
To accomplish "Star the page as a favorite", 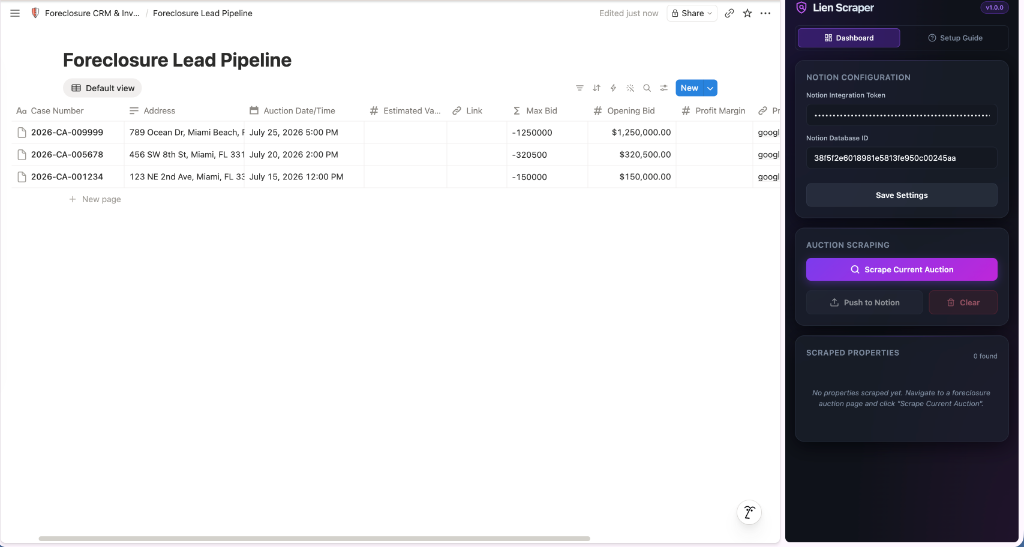I will tap(747, 13).
